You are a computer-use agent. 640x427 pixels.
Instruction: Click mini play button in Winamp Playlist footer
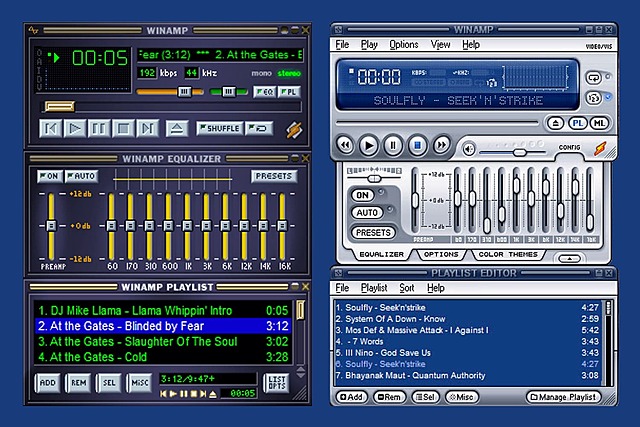(x=173, y=394)
